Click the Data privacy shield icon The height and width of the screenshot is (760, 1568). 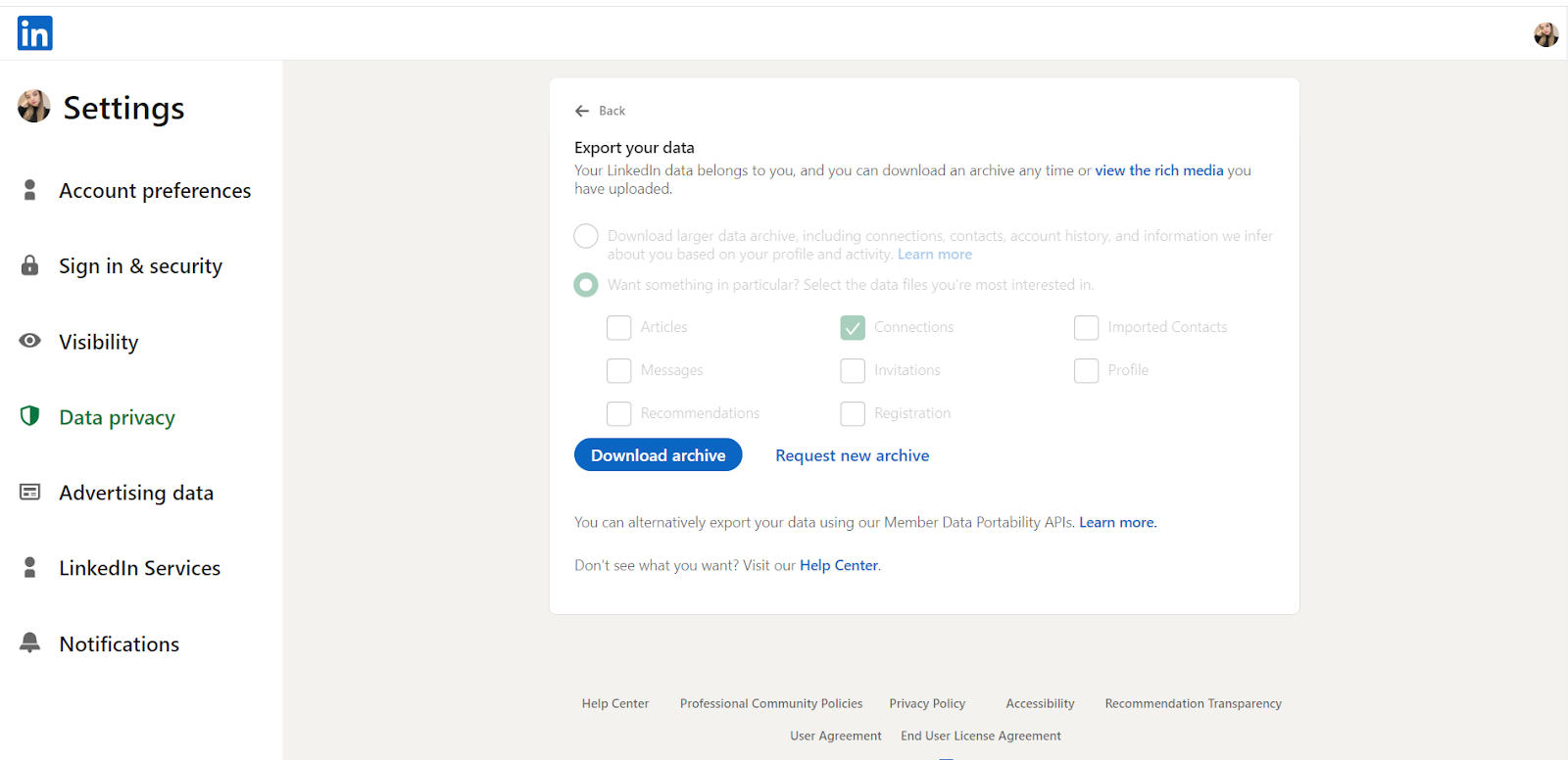coord(29,416)
